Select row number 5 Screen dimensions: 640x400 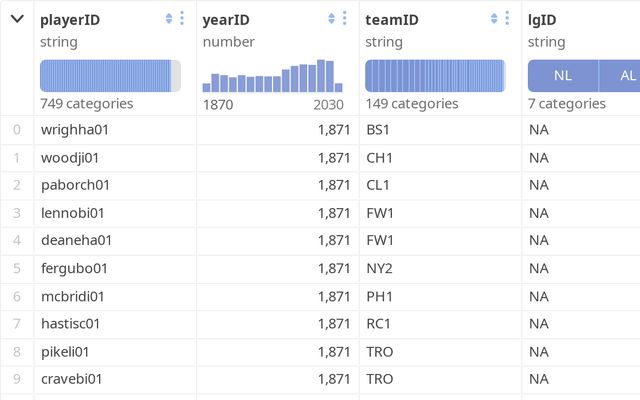(x=16, y=268)
